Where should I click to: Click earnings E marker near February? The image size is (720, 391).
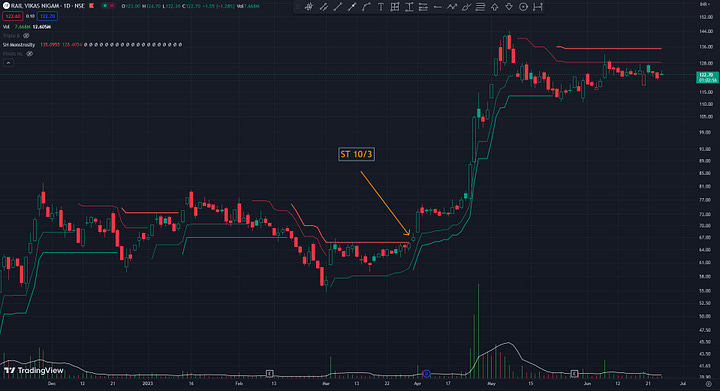pos(270,374)
